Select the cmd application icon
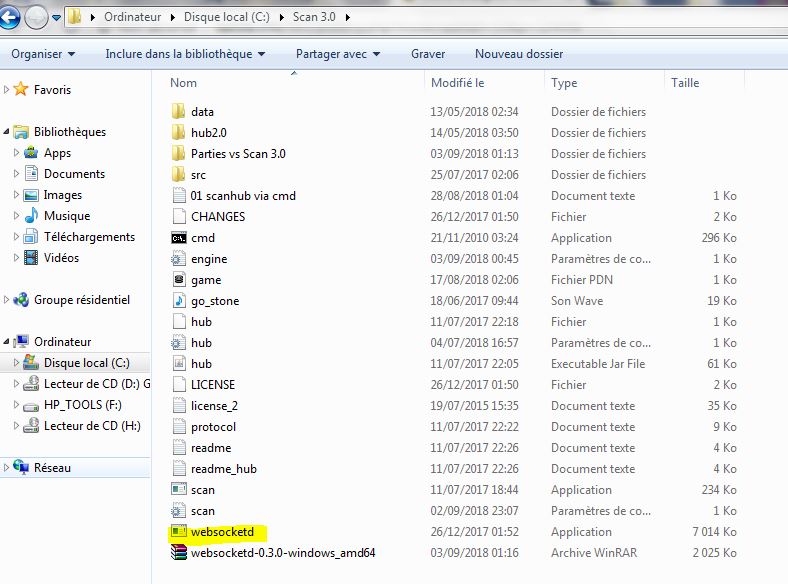 click(179, 238)
